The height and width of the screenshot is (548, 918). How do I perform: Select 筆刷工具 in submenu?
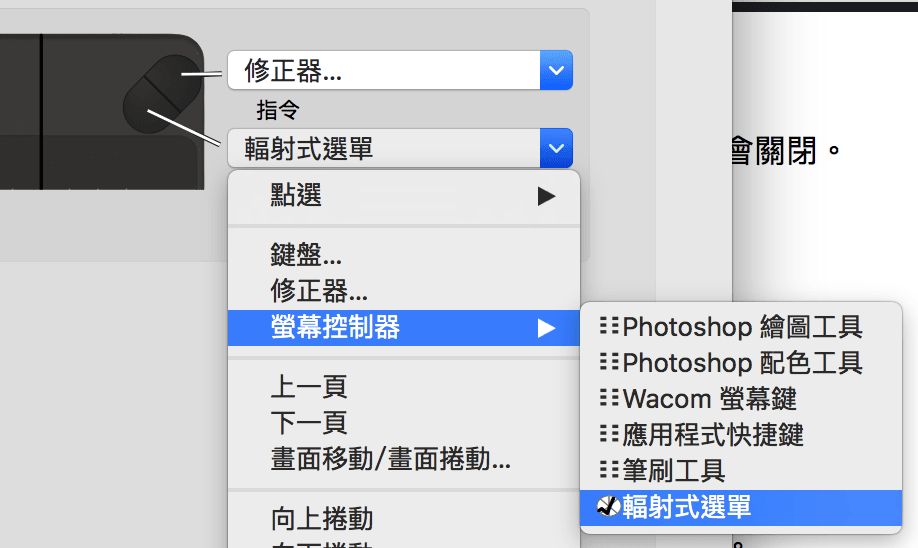[x=741, y=471]
